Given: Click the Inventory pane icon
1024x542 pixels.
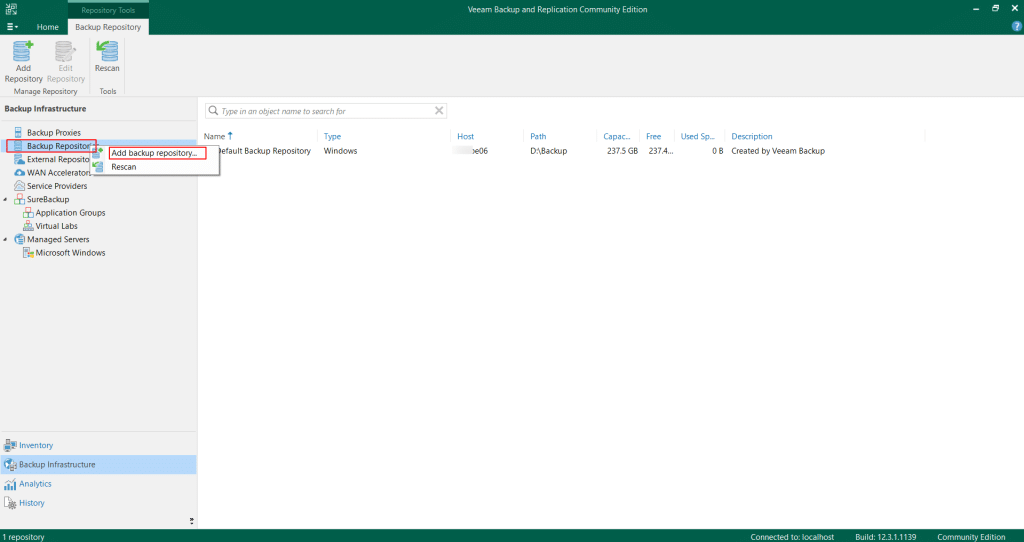Looking at the screenshot, I should point(10,445).
